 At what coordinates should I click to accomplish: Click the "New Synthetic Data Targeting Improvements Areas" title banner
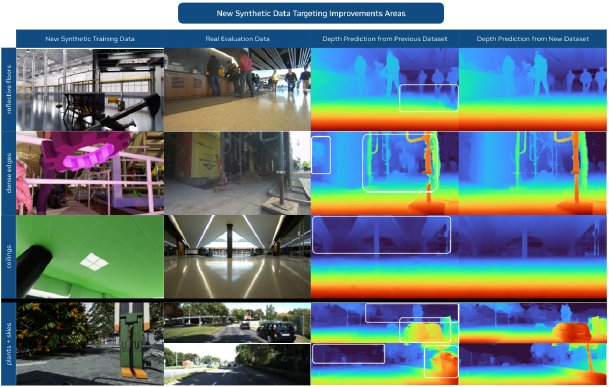pos(311,13)
